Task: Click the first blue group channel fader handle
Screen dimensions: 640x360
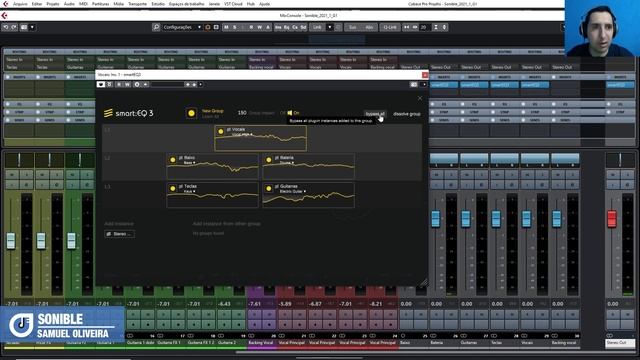Action: 436,219
